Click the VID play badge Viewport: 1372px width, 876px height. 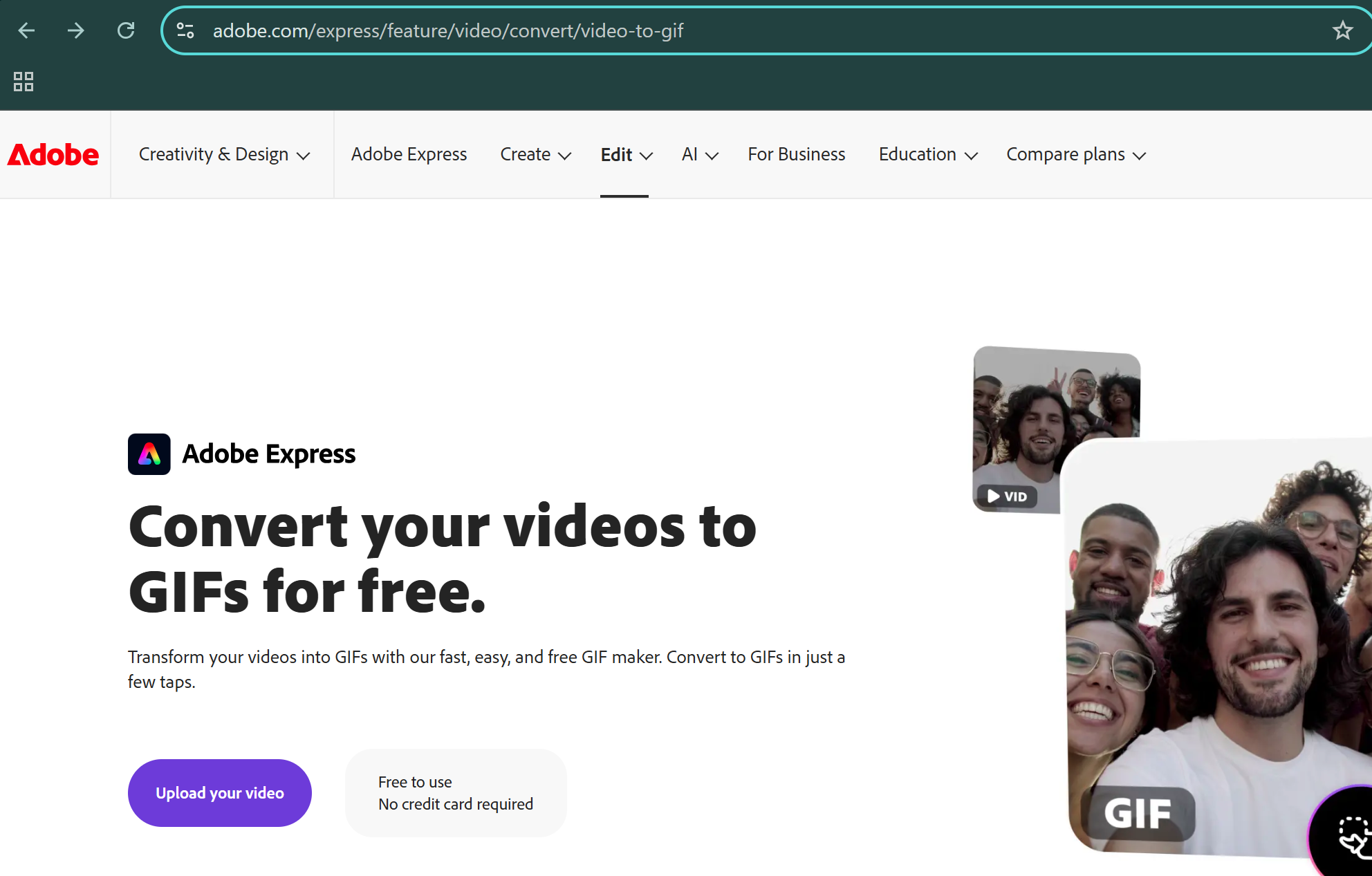[x=1007, y=496]
